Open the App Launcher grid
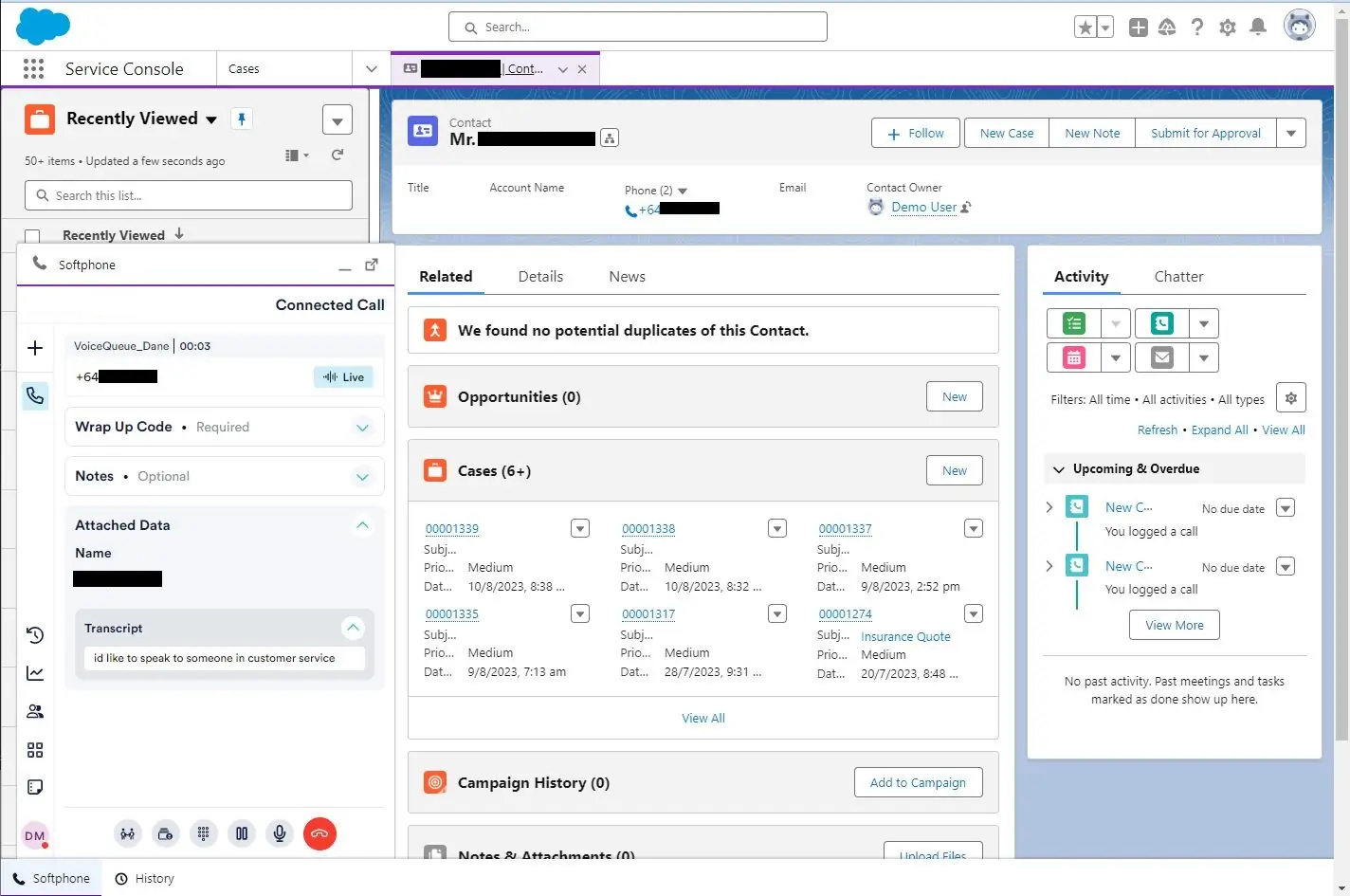Viewport: 1350px width, 896px height. pyautogui.click(x=33, y=69)
